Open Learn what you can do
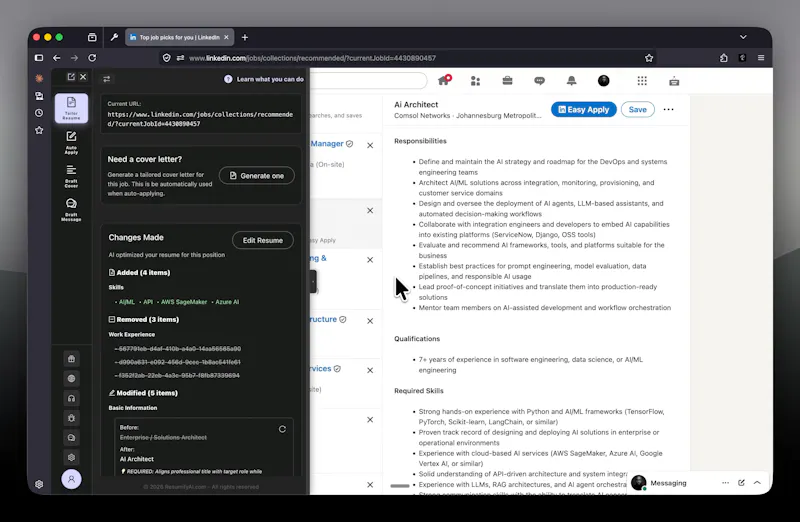This screenshot has height=522, width=800. tap(264, 79)
